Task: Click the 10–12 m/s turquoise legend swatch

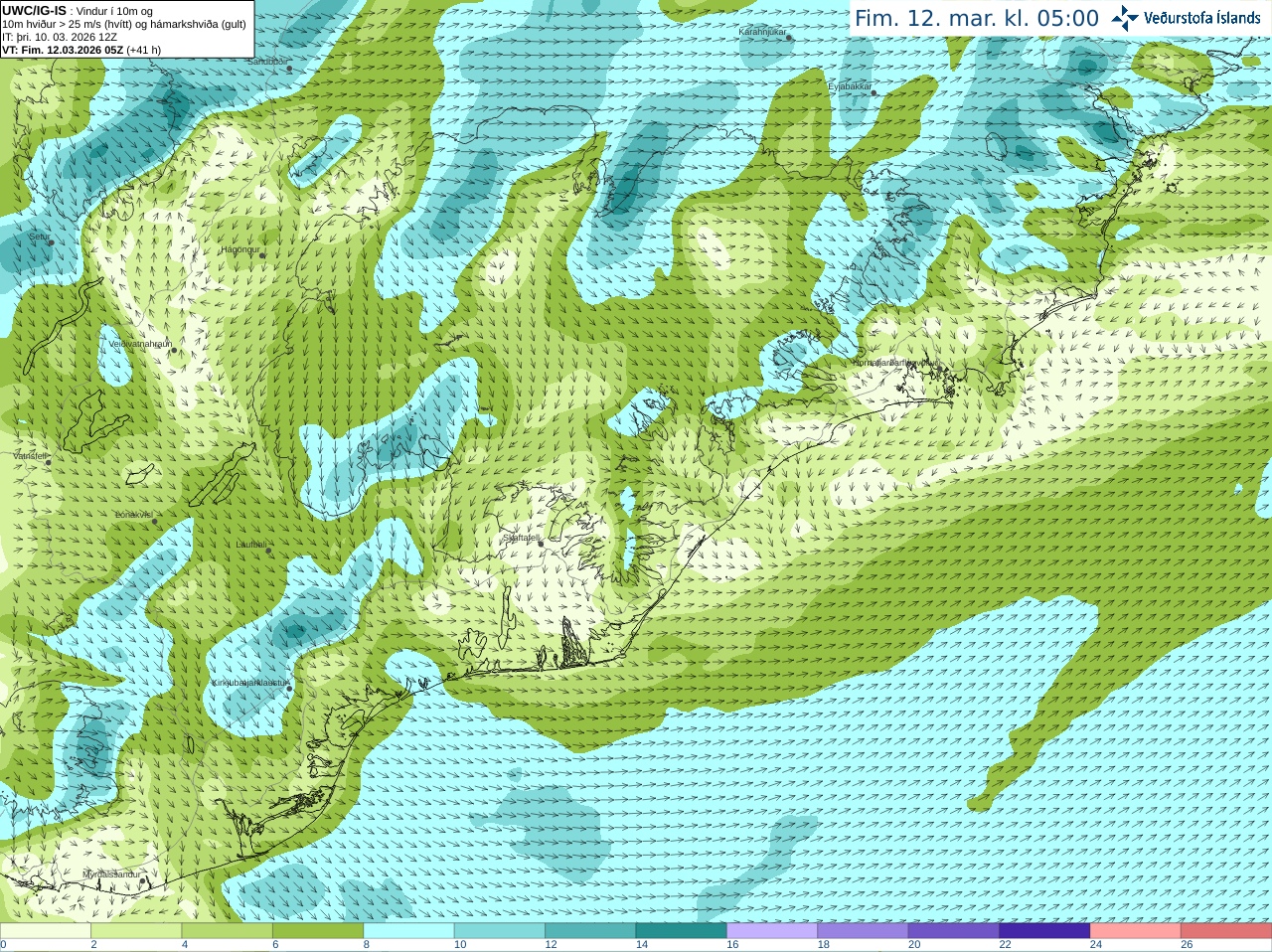Action: click(500, 931)
